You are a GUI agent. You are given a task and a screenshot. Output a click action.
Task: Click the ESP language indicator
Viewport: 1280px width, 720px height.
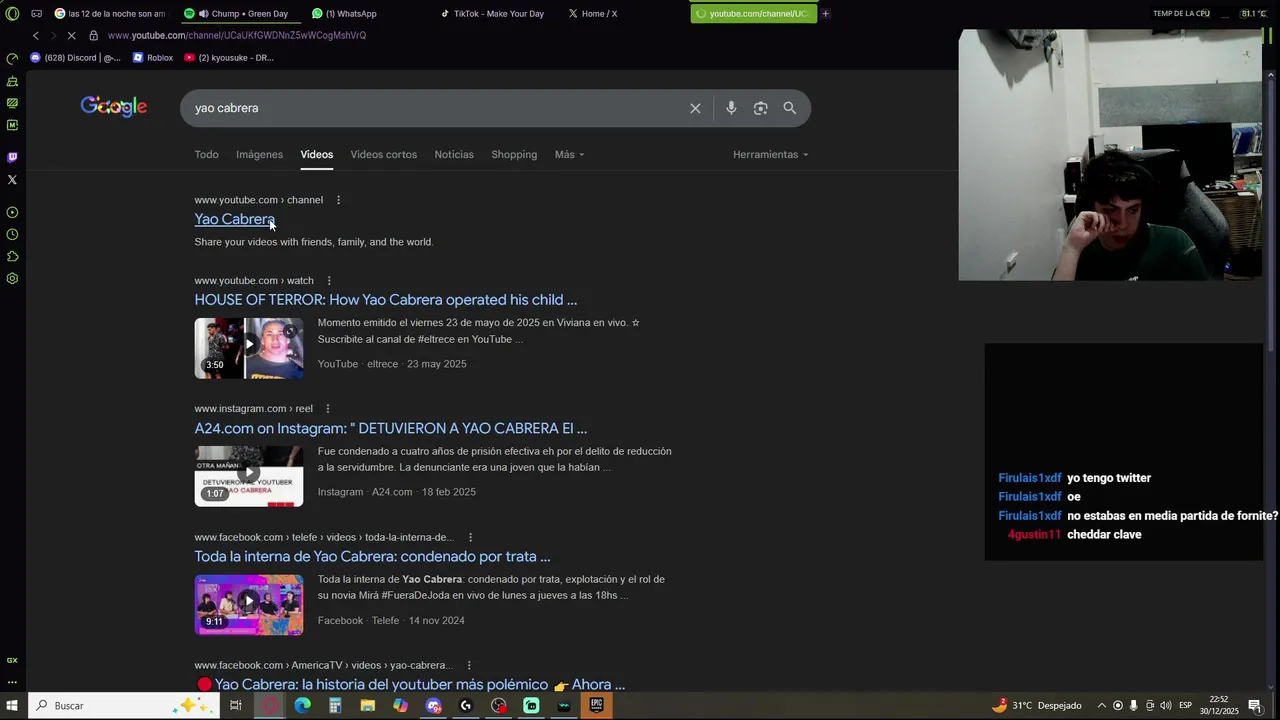pos(1185,706)
